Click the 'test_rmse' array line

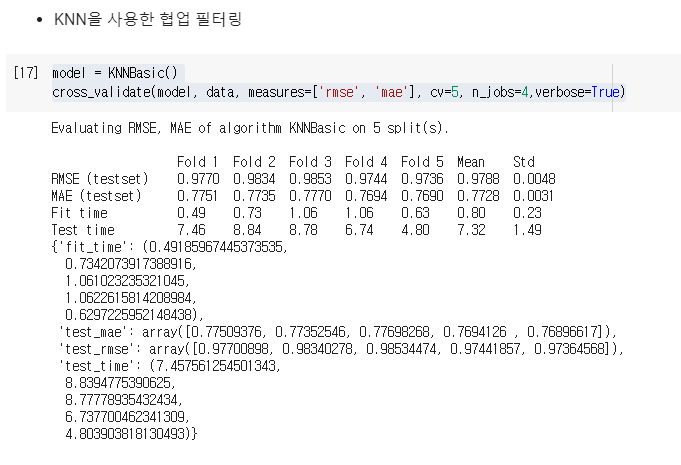coord(341,349)
